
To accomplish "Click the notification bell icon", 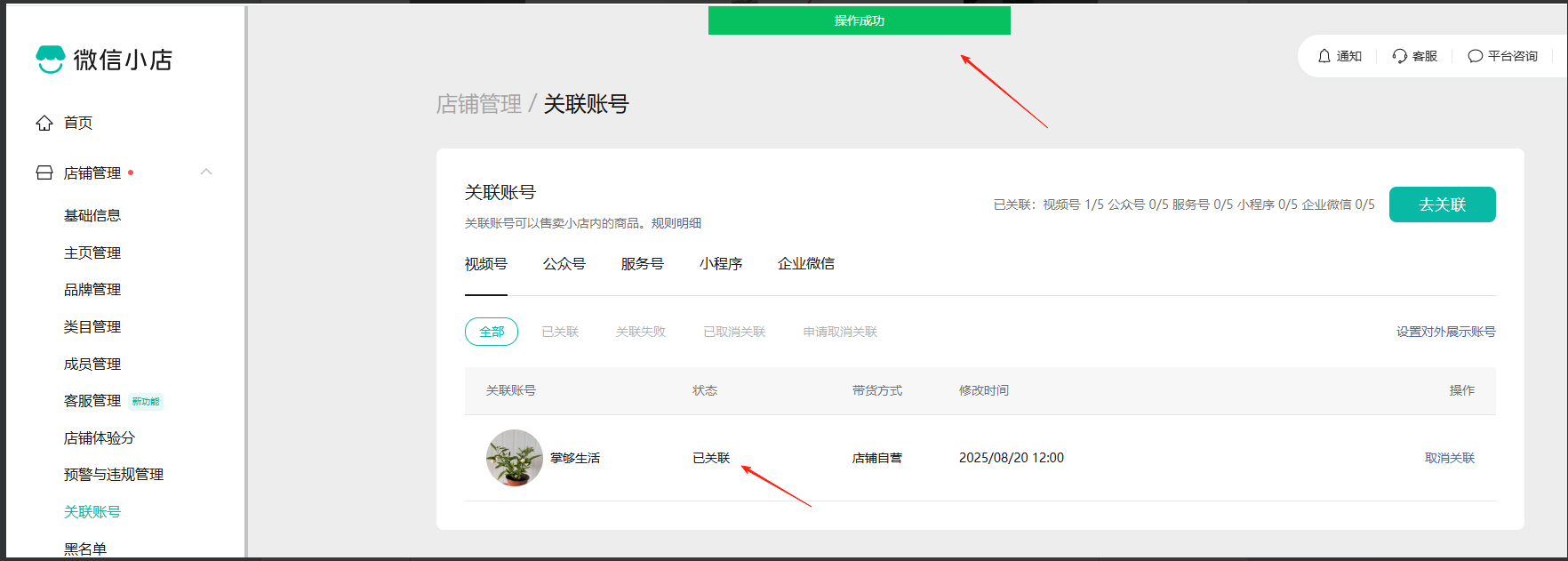I will pyautogui.click(x=1324, y=56).
